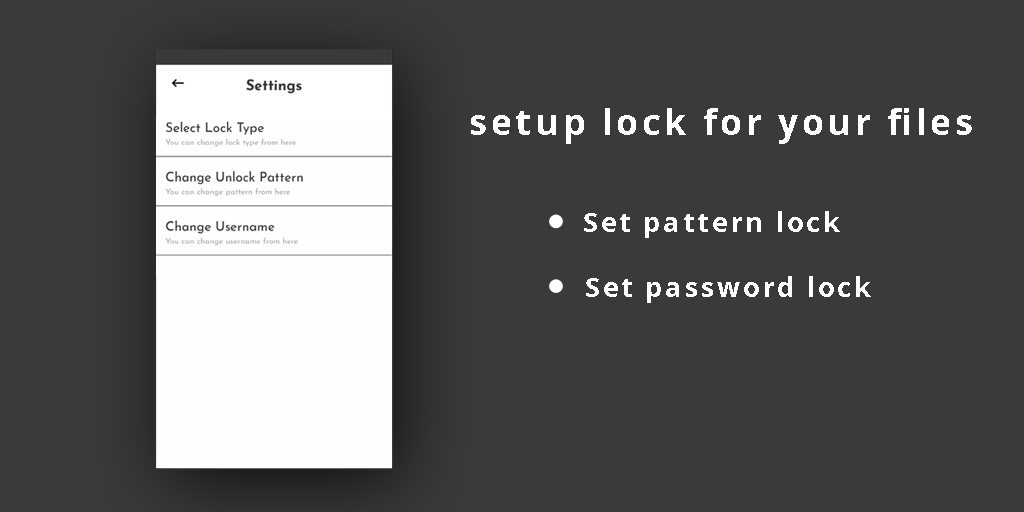
Task: Click 'You can change lock type from here' subtitle
Action: coord(230,143)
